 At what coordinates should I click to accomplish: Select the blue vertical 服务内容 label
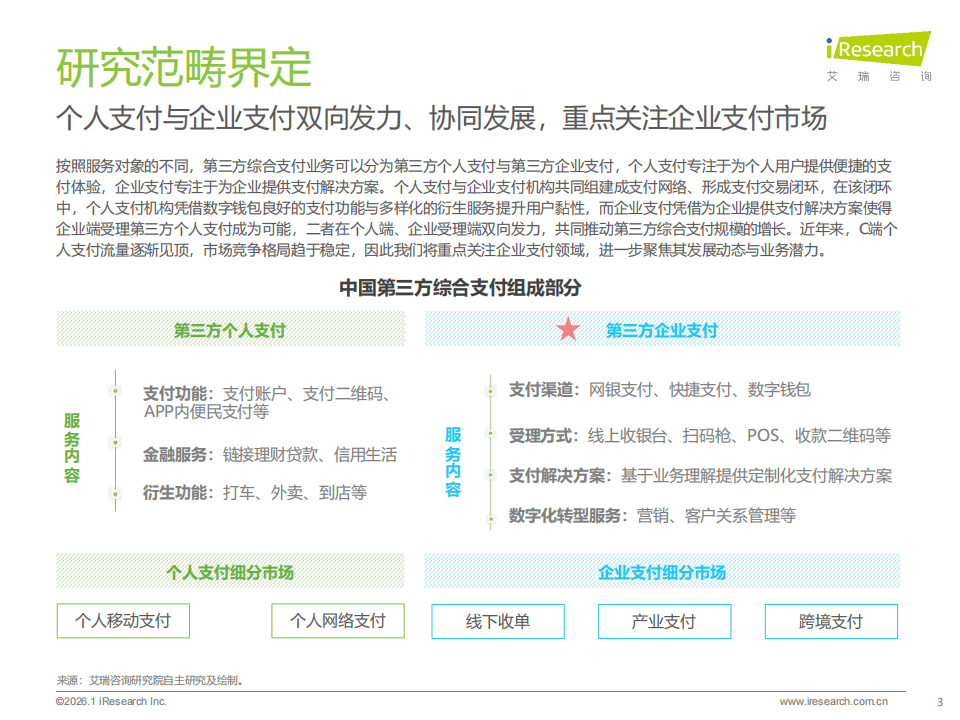coord(453,462)
